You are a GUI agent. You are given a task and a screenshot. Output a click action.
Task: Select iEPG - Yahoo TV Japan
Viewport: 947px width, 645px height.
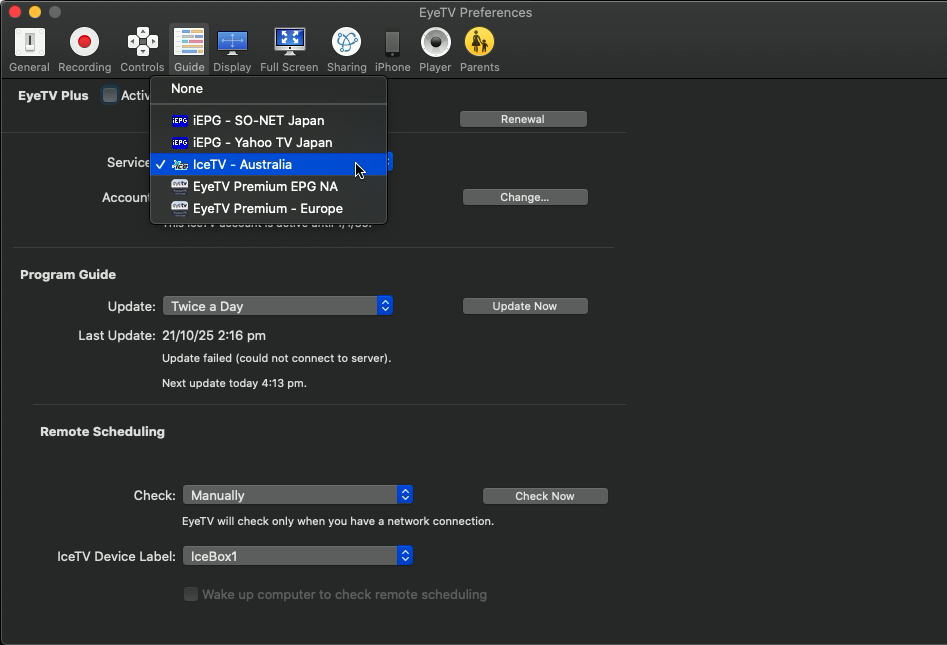point(268,143)
